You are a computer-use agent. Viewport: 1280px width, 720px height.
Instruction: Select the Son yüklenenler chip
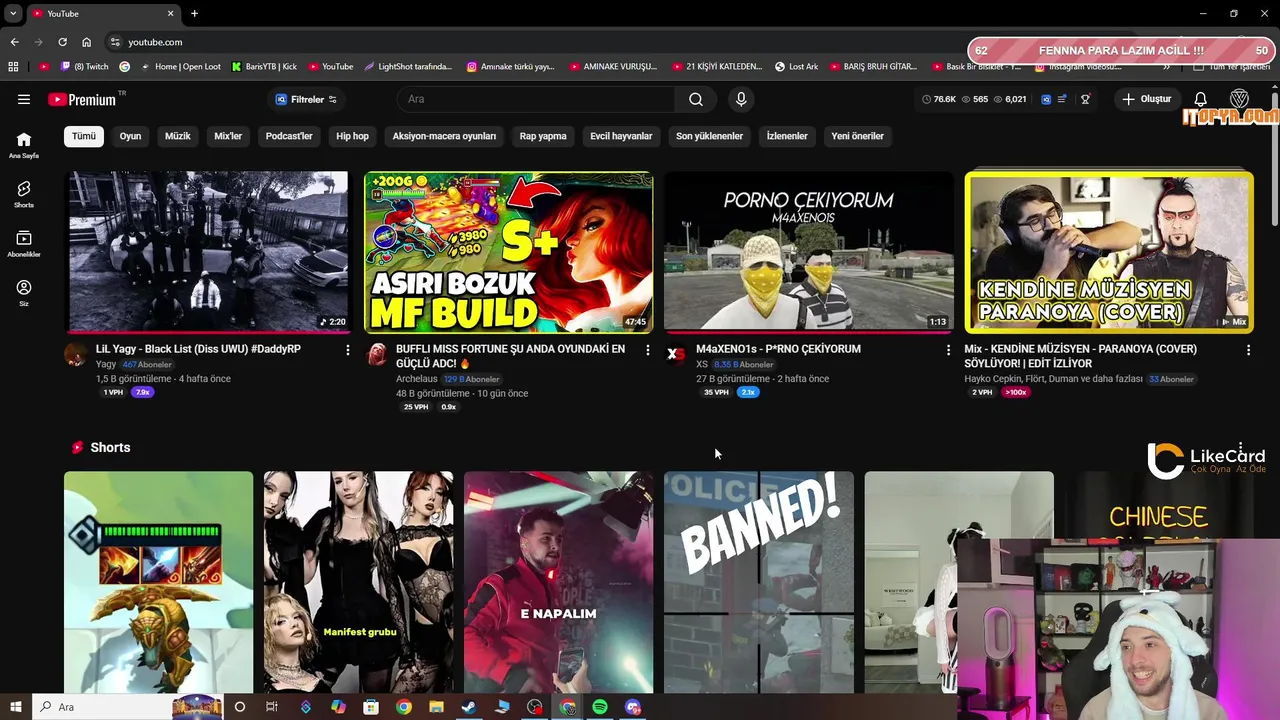coord(709,136)
